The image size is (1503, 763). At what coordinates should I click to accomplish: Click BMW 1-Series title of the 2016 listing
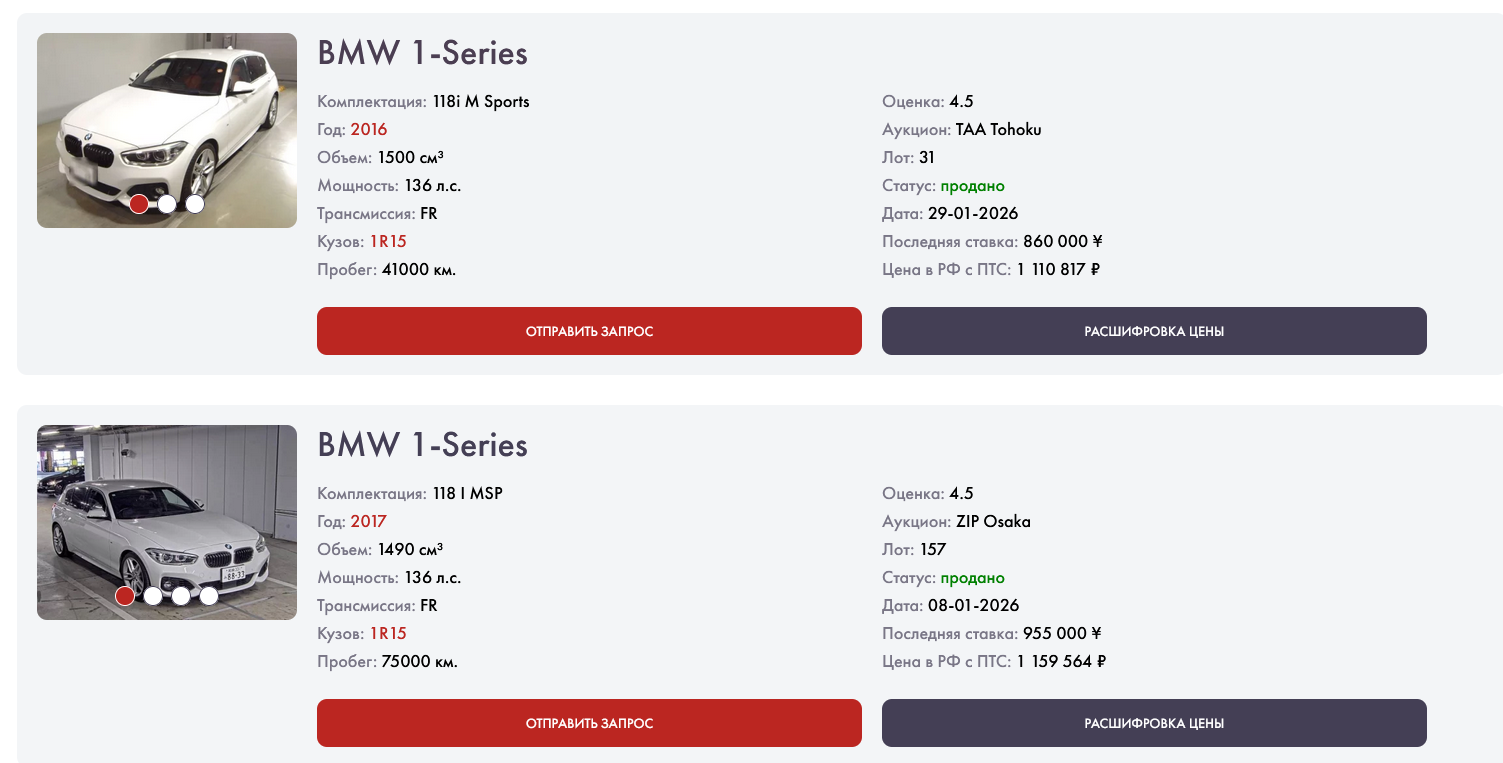(x=422, y=53)
